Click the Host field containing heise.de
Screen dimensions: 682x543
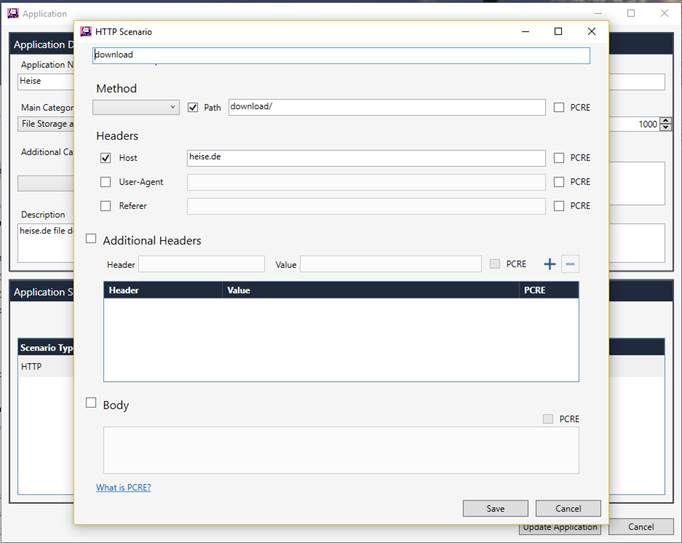pos(366,158)
